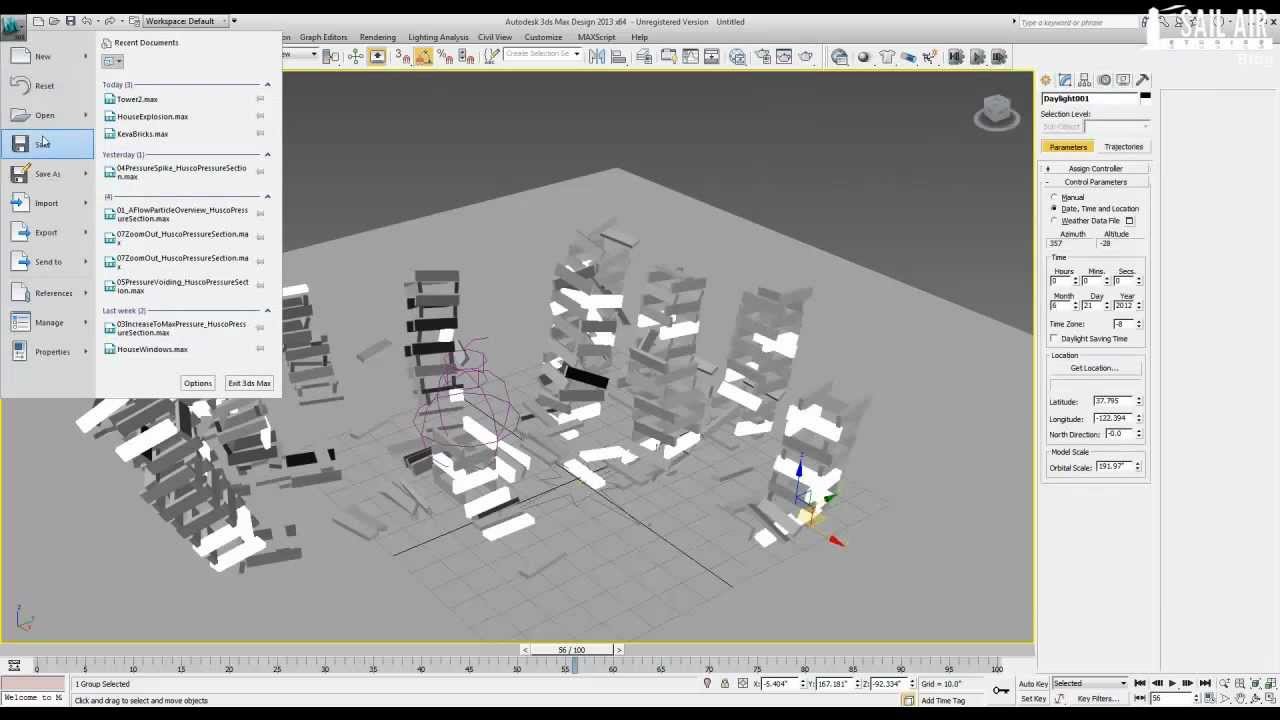This screenshot has width=1280, height=720.
Task: Click the Align tool icon
Action: (x=619, y=57)
